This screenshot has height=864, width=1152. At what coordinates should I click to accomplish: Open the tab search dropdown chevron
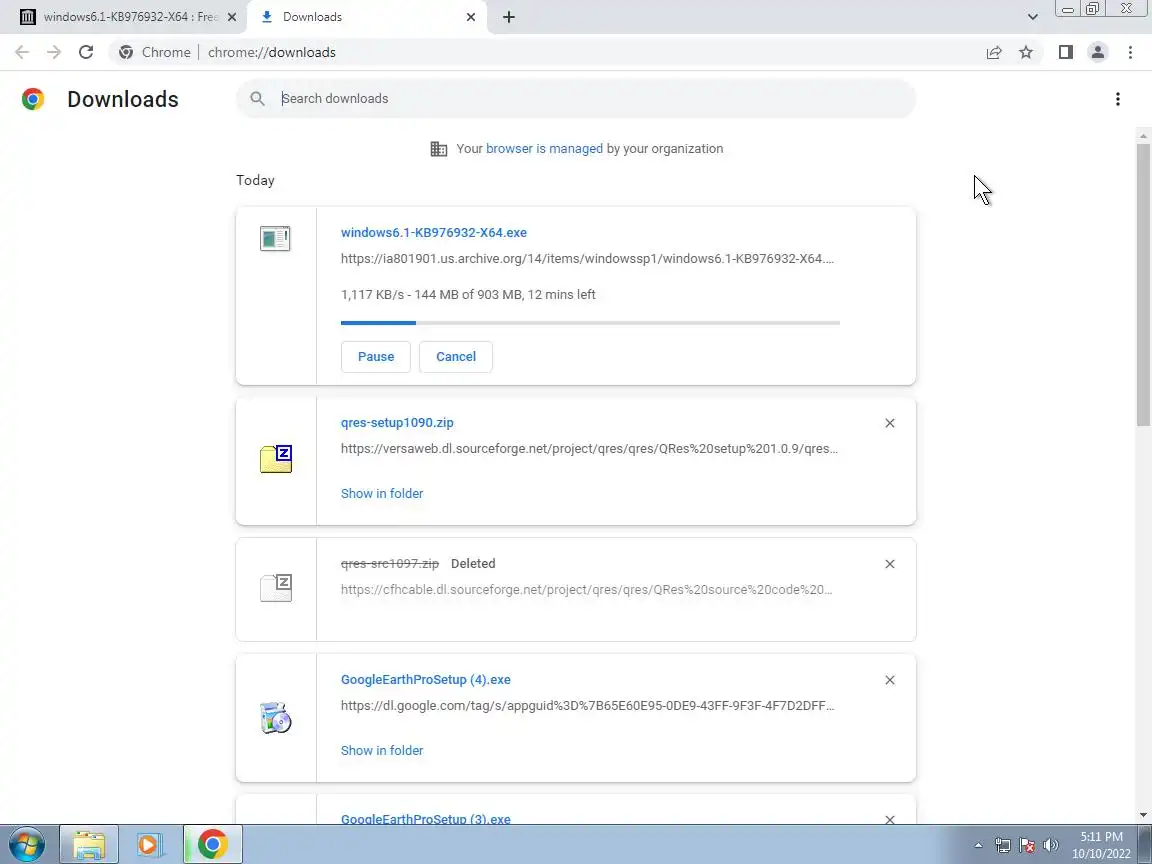pos(1032,17)
